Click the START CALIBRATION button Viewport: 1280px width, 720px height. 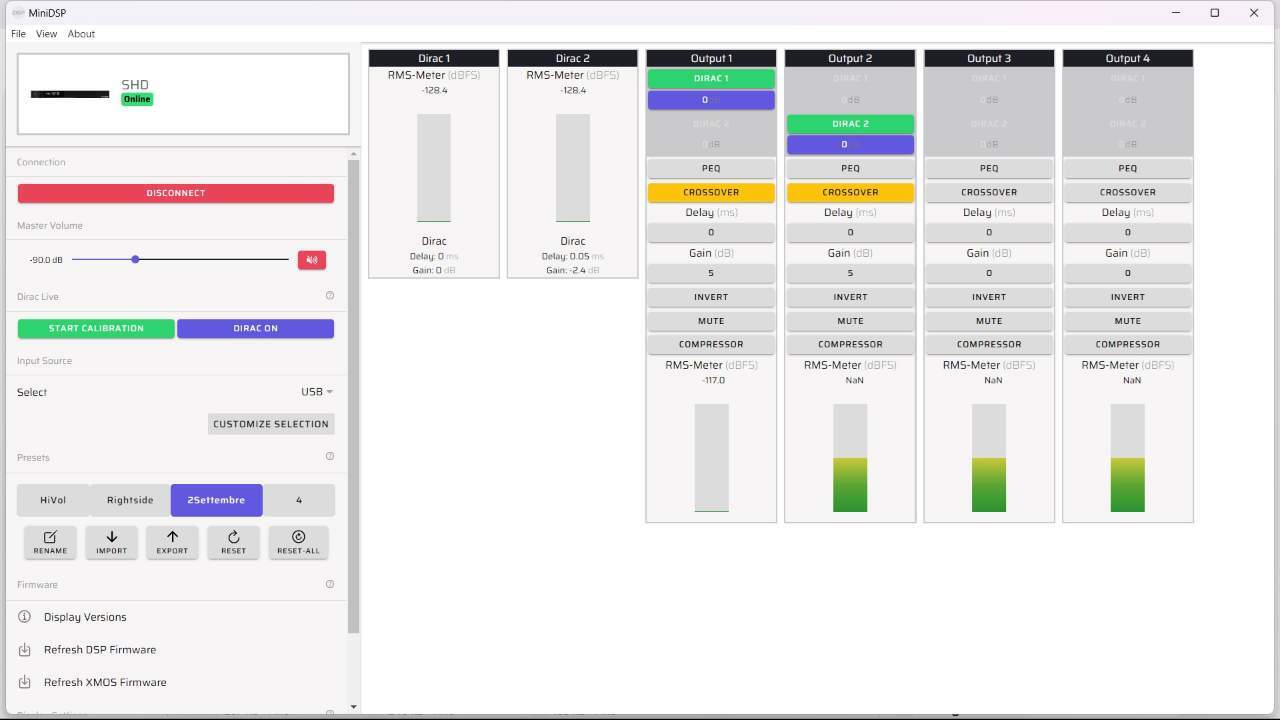[96, 328]
